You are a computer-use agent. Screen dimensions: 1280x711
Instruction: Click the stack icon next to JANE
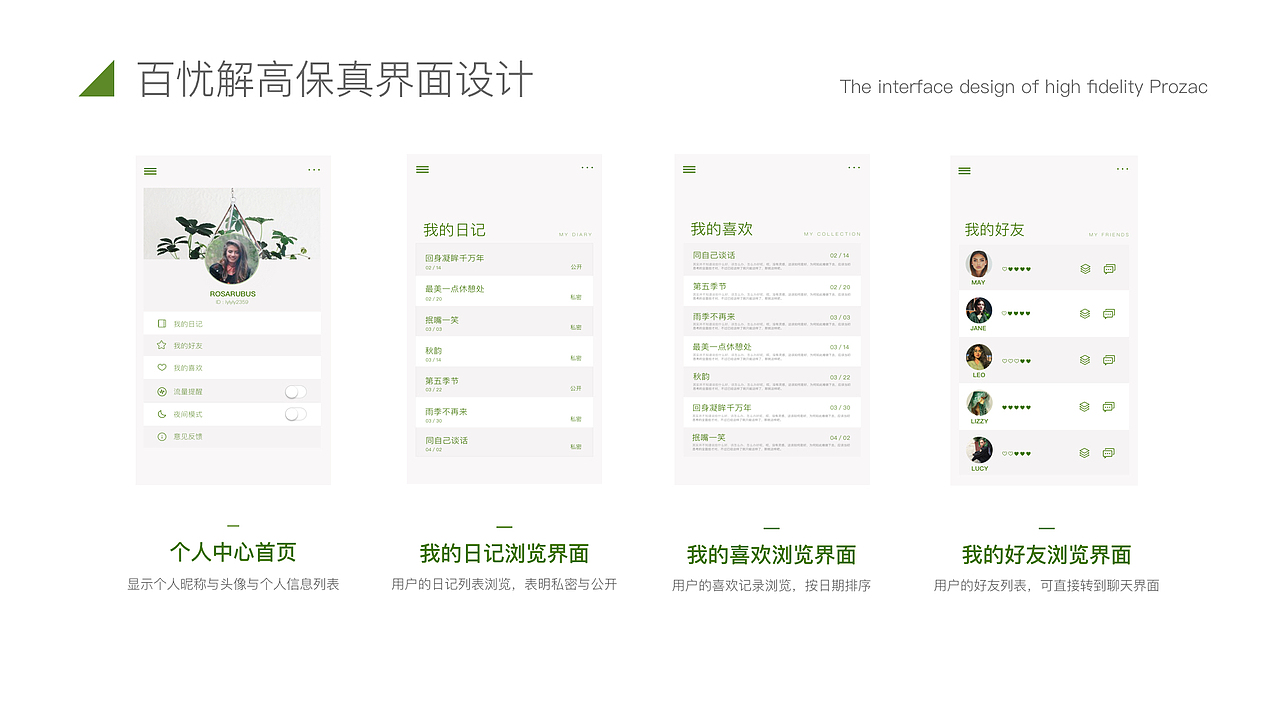[1084, 313]
